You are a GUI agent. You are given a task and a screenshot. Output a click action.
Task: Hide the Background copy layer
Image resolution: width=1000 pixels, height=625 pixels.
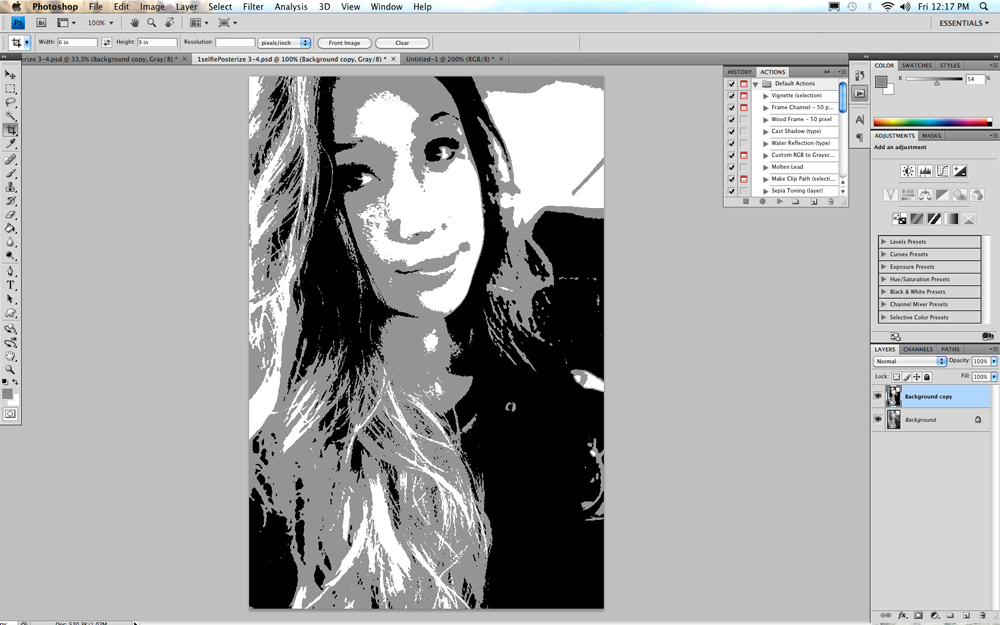tap(878, 396)
